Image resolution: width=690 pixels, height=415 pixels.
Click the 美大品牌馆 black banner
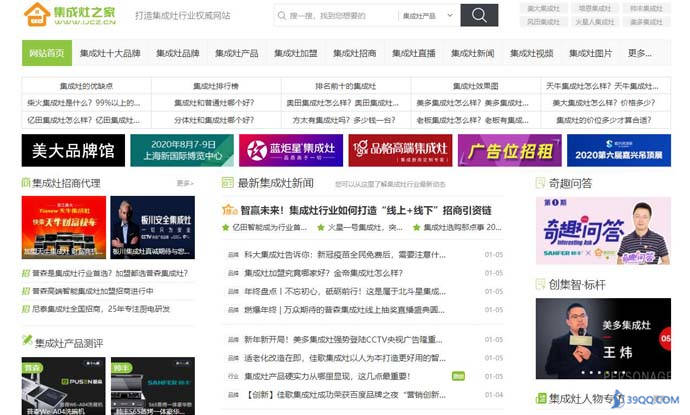coord(73,151)
